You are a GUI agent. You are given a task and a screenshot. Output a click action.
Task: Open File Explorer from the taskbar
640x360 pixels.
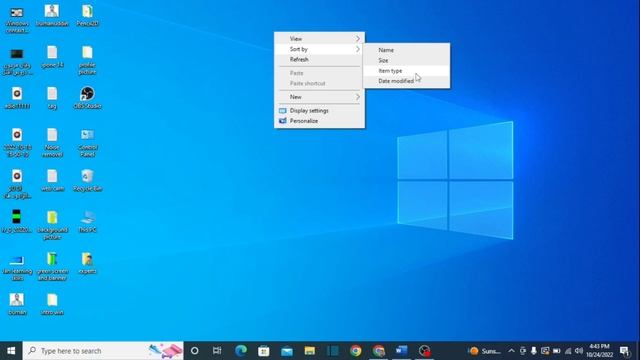coord(309,351)
